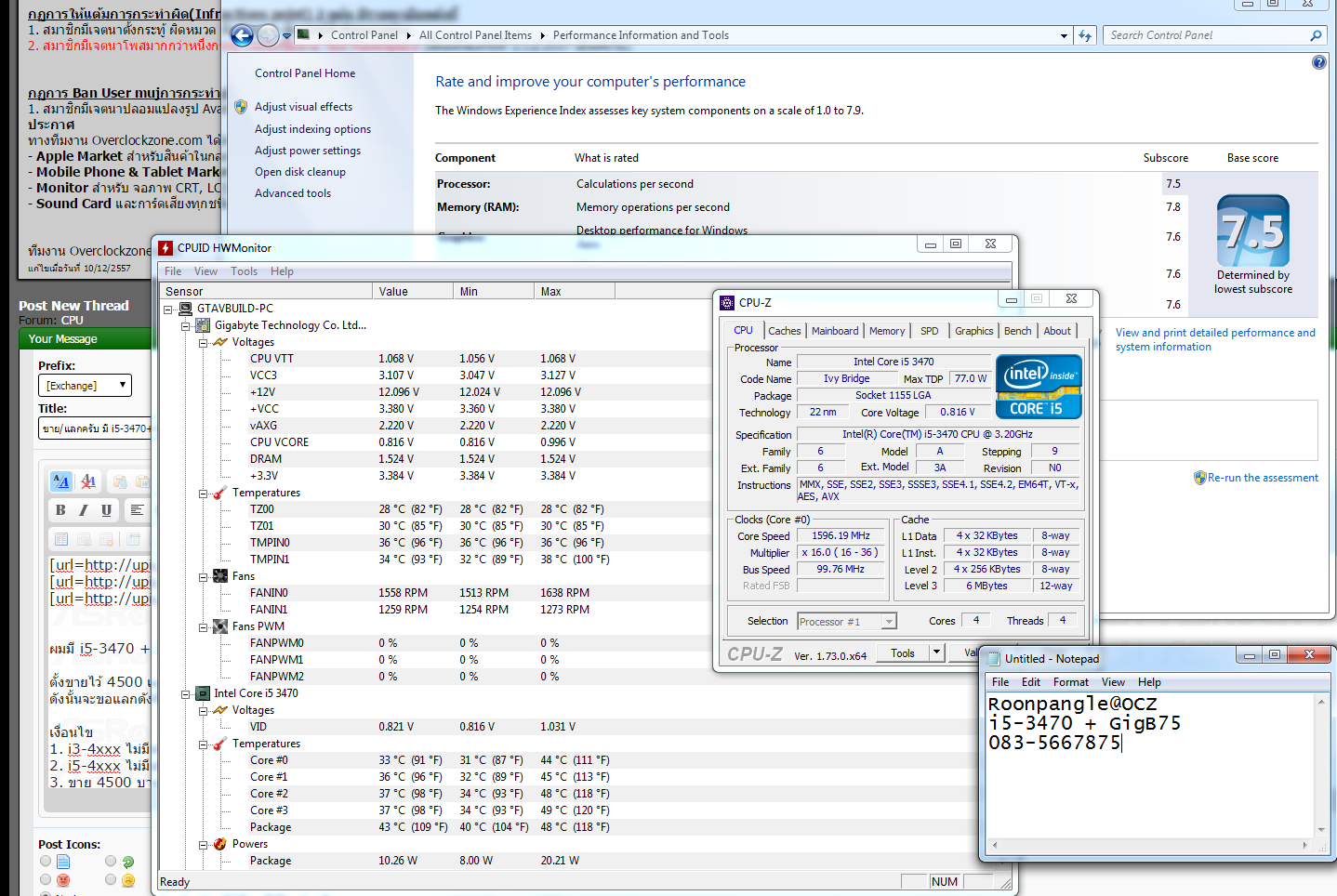This screenshot has width=1337, height=896.
Task: Click the Align left icon in editor
Action: pos(137,510)
